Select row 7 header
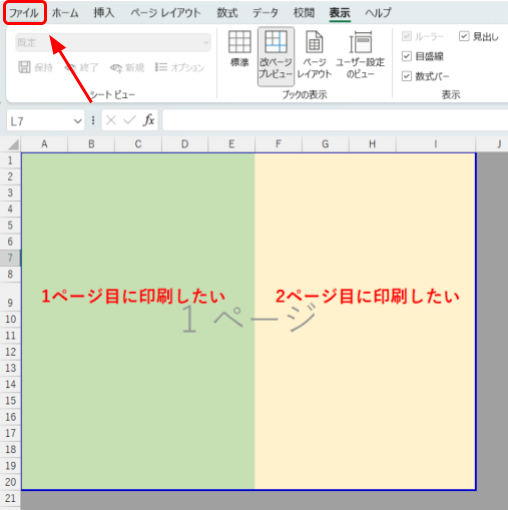Screen dimensions: 508x510 point(10,258)
